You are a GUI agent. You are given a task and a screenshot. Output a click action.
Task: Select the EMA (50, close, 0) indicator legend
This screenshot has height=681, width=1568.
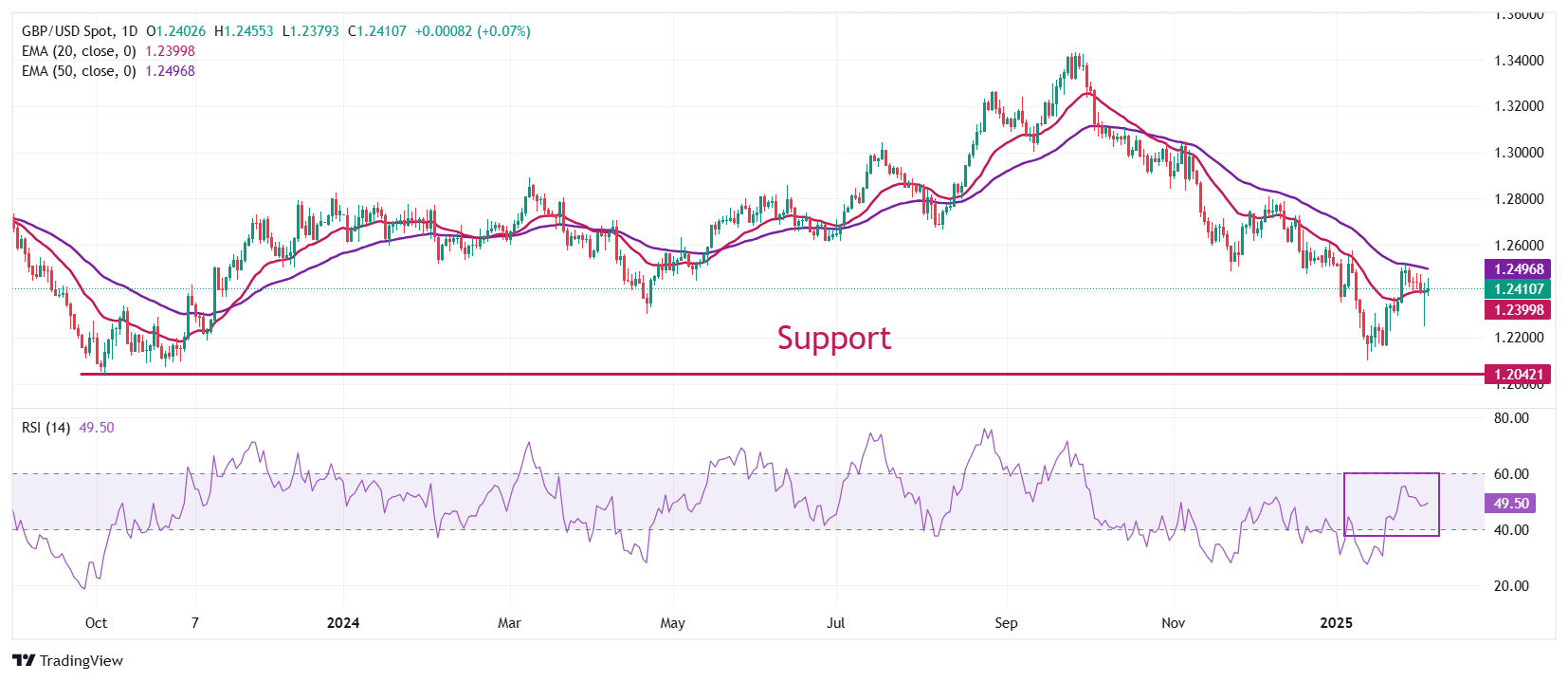click(79, 71)
